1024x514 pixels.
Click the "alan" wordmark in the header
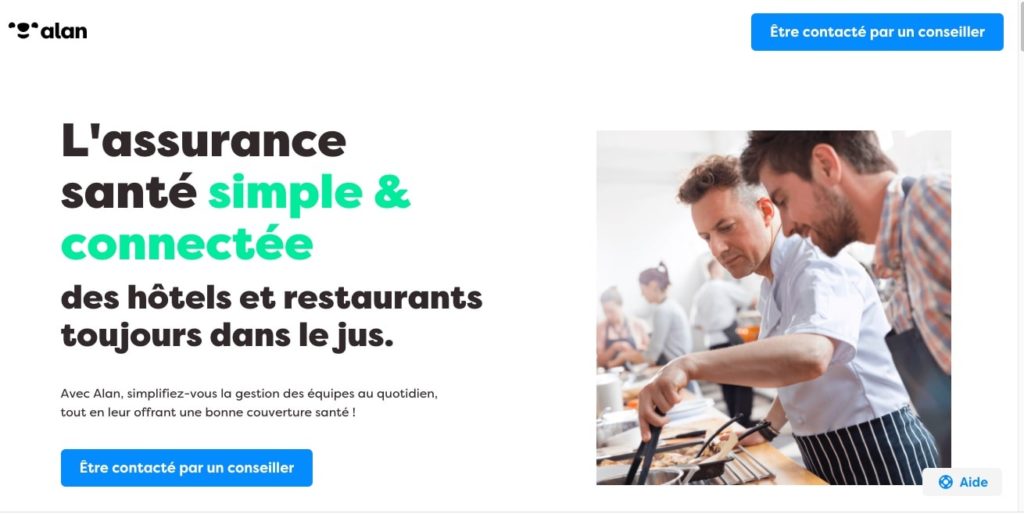pyautogui.click(x=63, y=31)
